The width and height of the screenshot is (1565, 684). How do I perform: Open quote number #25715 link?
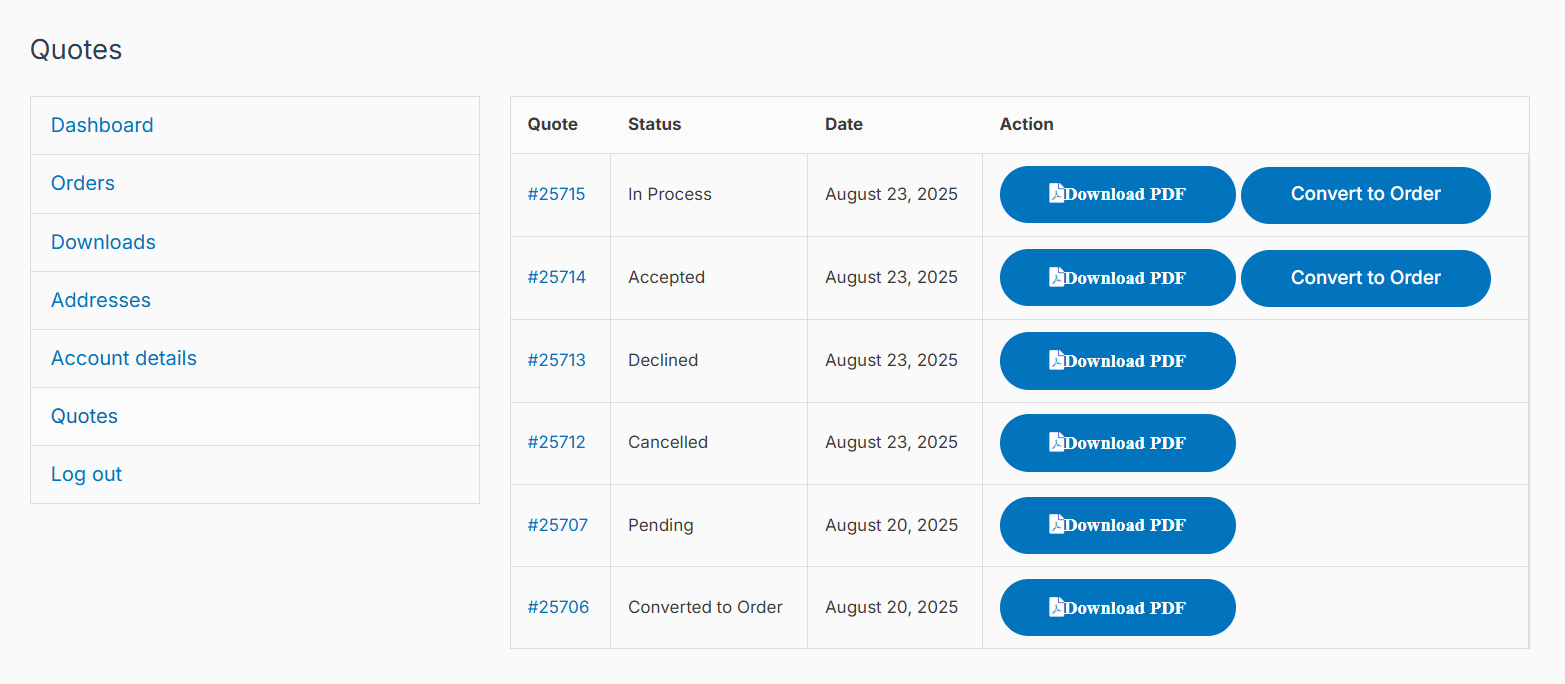tap(556, 194)
